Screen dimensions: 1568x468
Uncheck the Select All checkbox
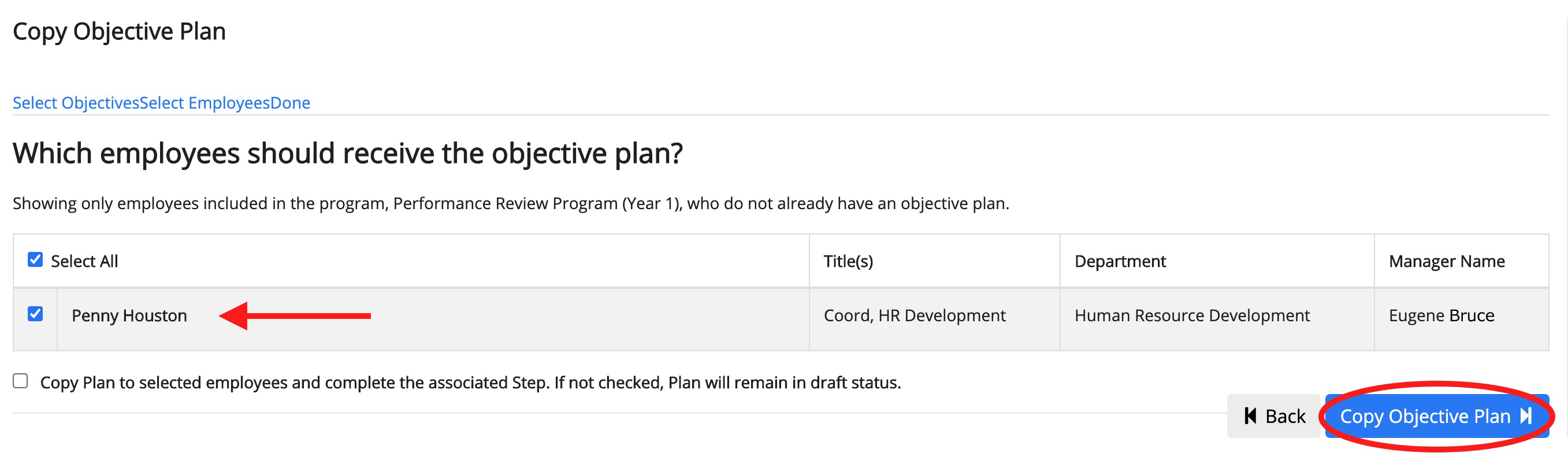[x=35, y=260]
